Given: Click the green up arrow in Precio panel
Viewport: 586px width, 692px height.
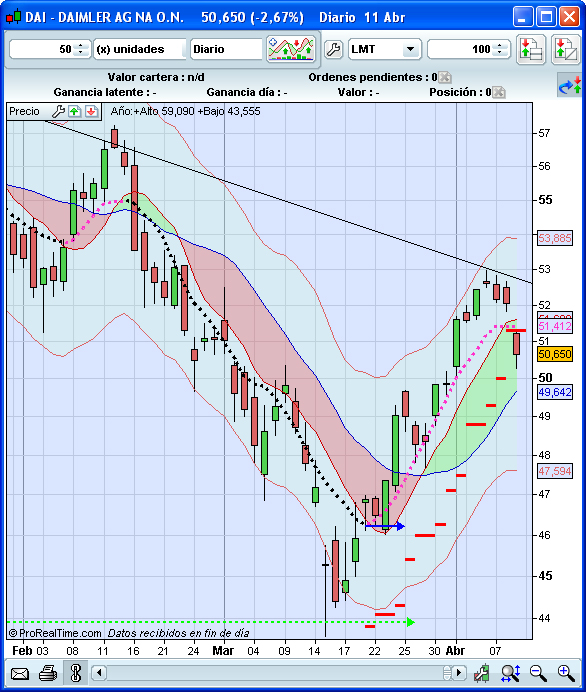Looking at the screenshot, I should click(x=75, y=111).
